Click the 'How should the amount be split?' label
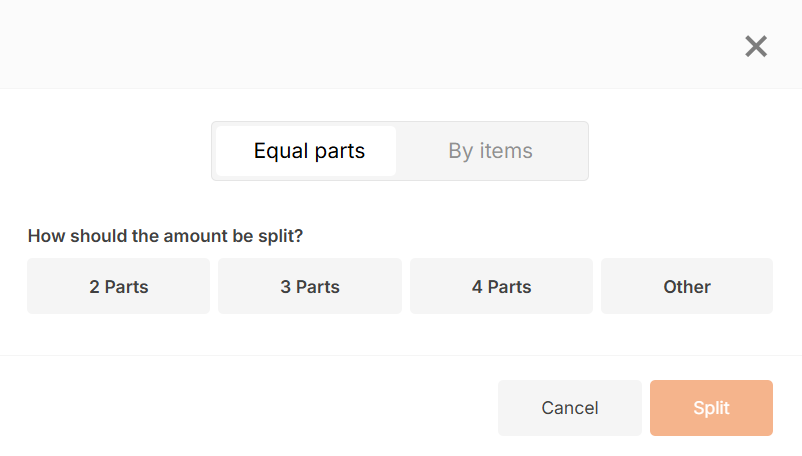802x456 pixels. point(165,236)
